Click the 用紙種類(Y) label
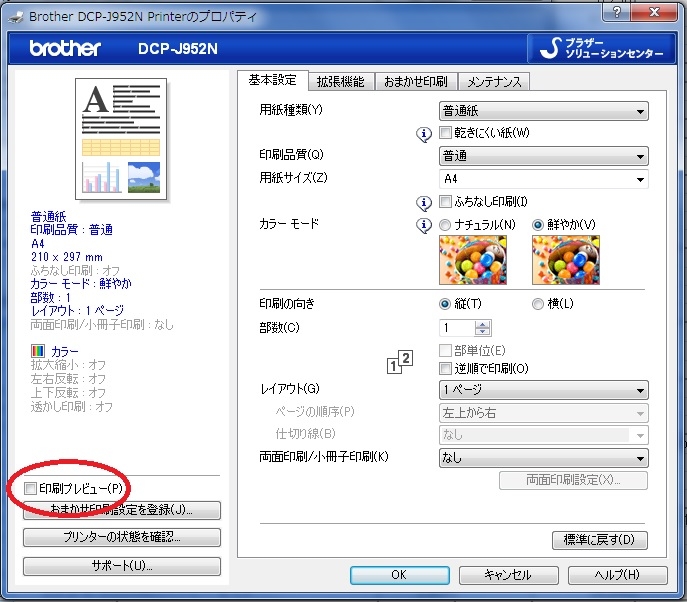This screenshot has width=687, height=602. 290,110
